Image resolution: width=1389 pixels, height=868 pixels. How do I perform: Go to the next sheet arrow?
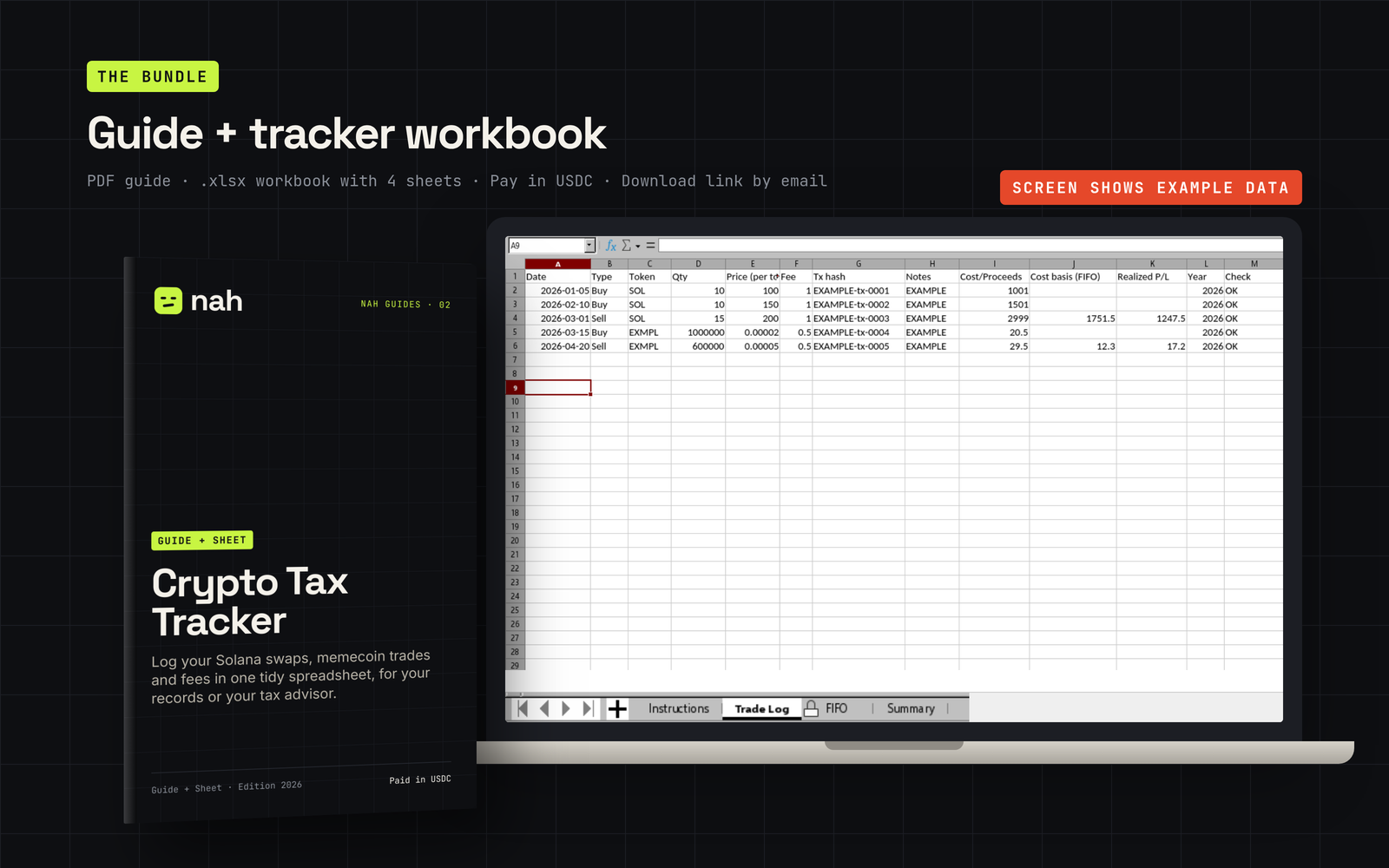(566, 708)
